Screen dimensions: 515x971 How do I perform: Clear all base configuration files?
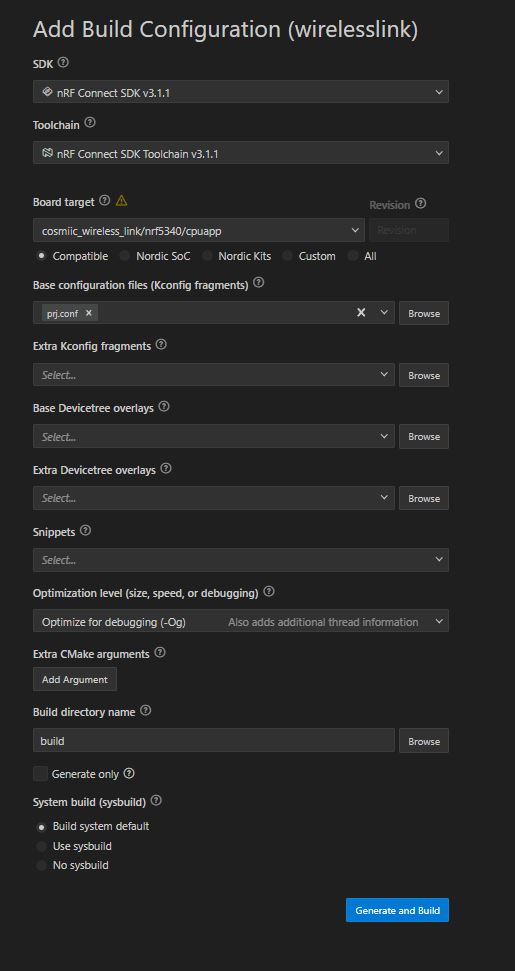click(x=361, y=313)
